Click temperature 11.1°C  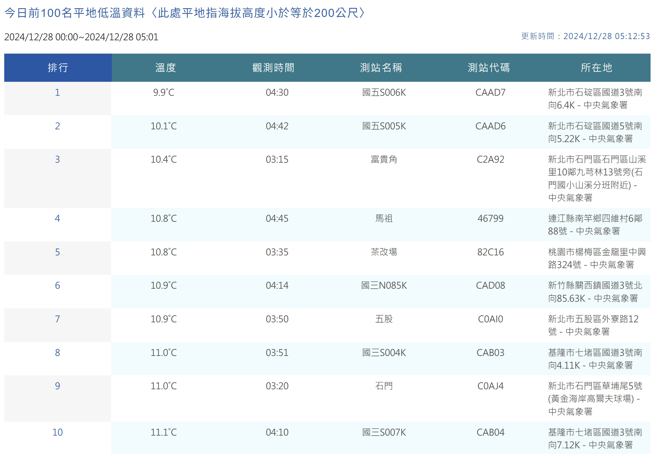point(164,432)
